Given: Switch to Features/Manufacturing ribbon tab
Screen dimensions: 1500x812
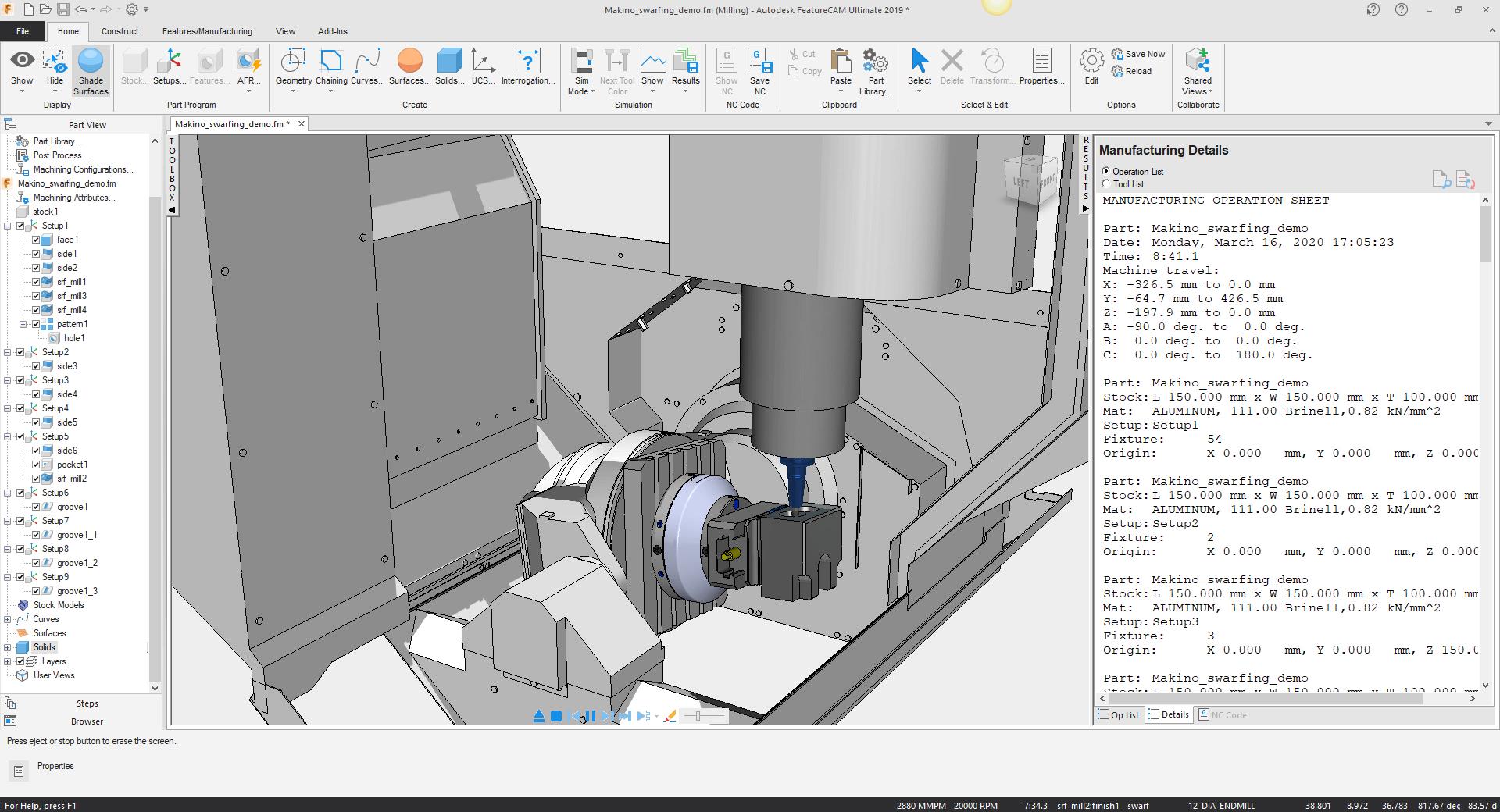Looking at the screenshot, I should pyautogui.click(x=207, y=31).
